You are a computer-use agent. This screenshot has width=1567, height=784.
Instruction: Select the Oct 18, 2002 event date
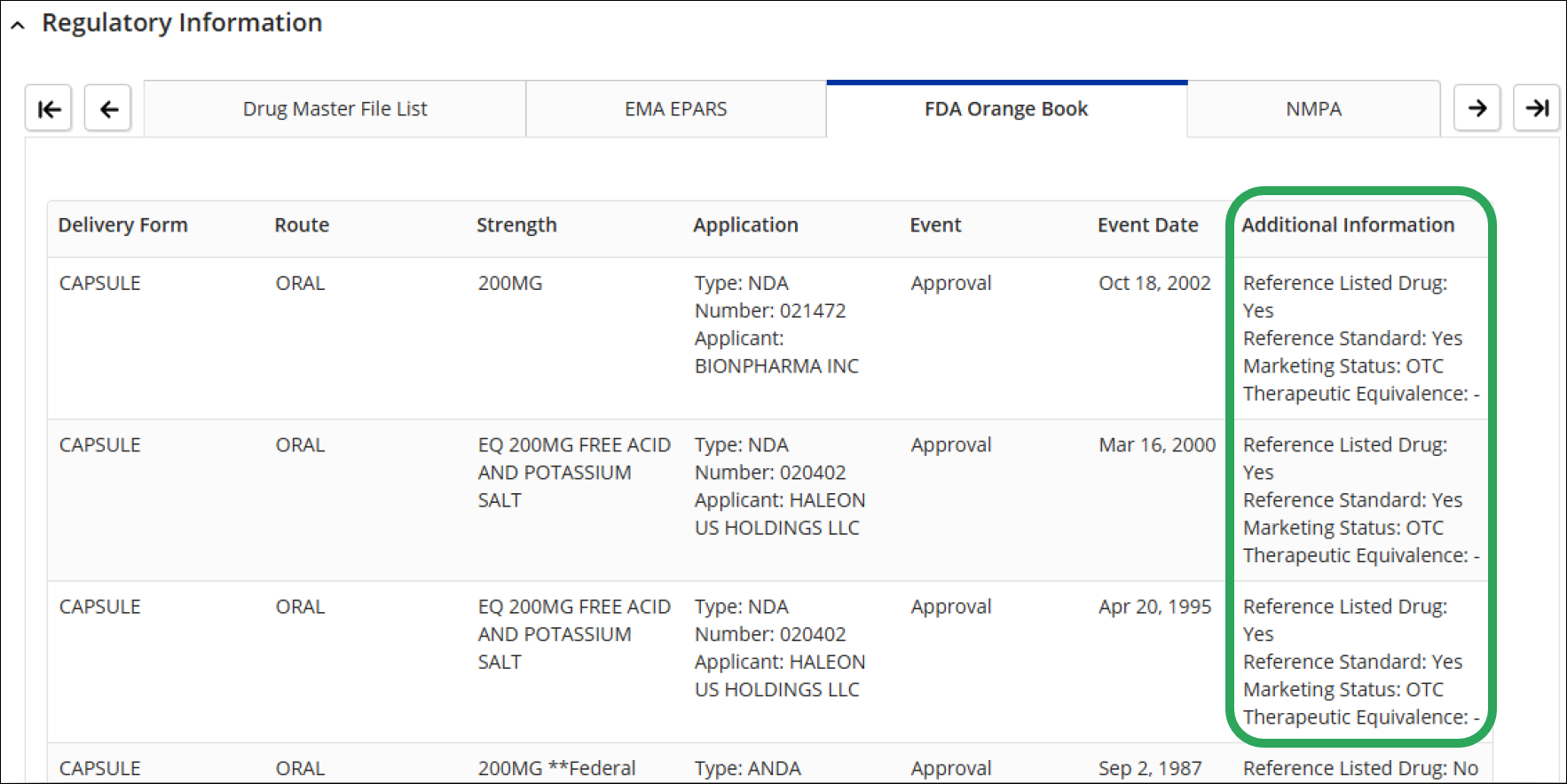pyautogui.click(x=1154, y=283)
